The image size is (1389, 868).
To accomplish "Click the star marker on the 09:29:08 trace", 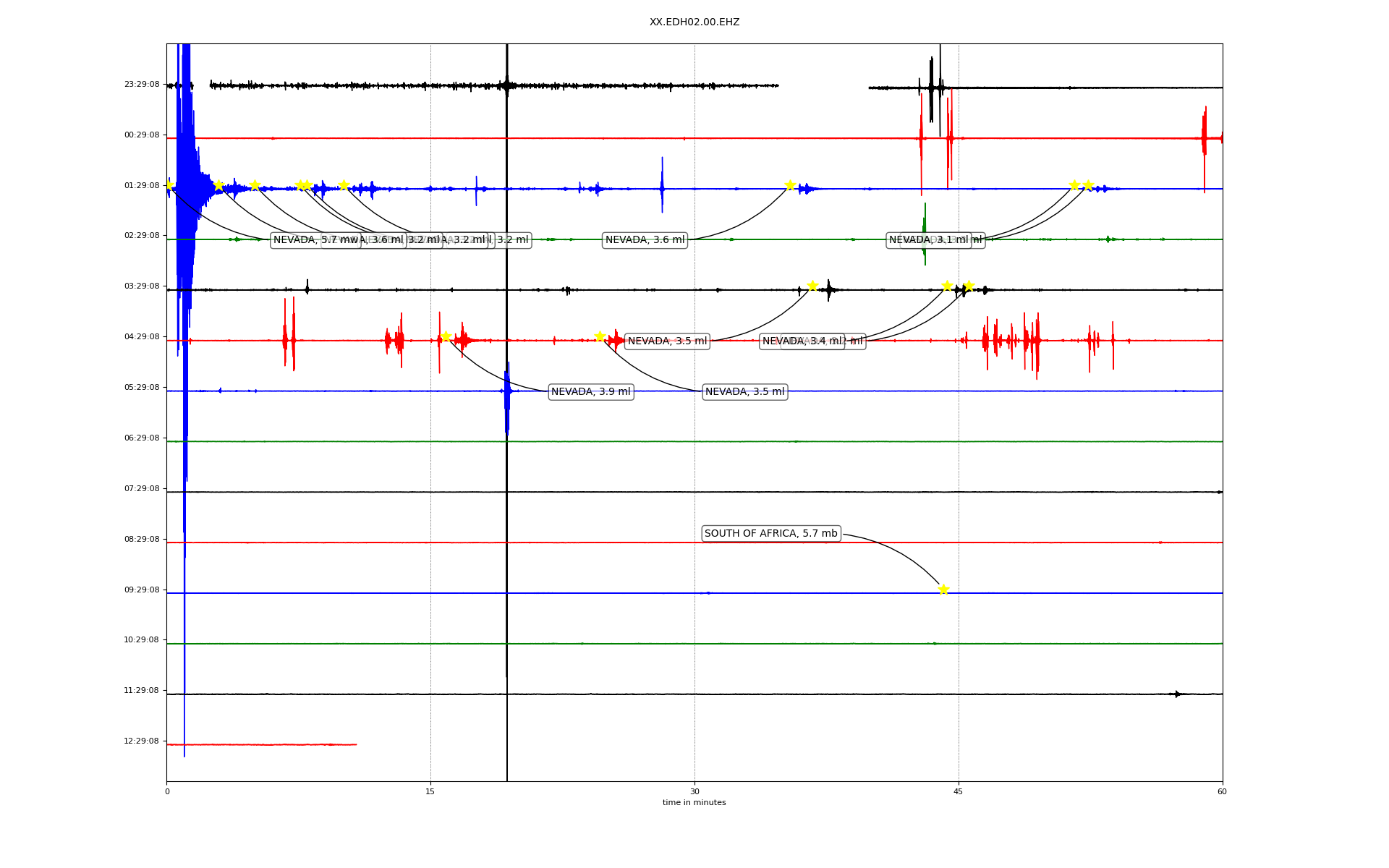I will pos(943,590).
